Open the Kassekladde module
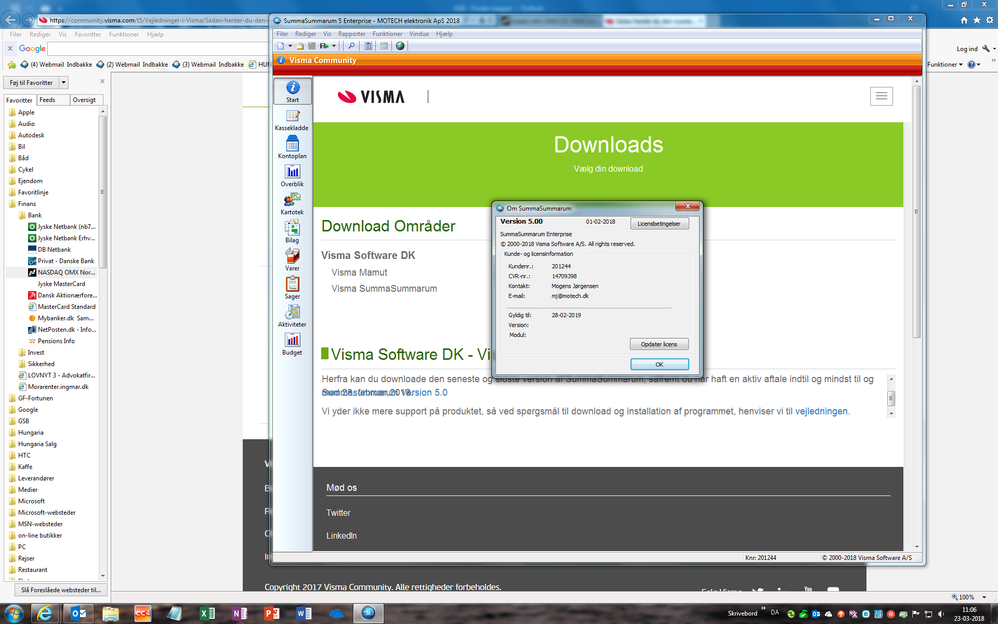This screenshot has height=624, width=998. (292, 120)
